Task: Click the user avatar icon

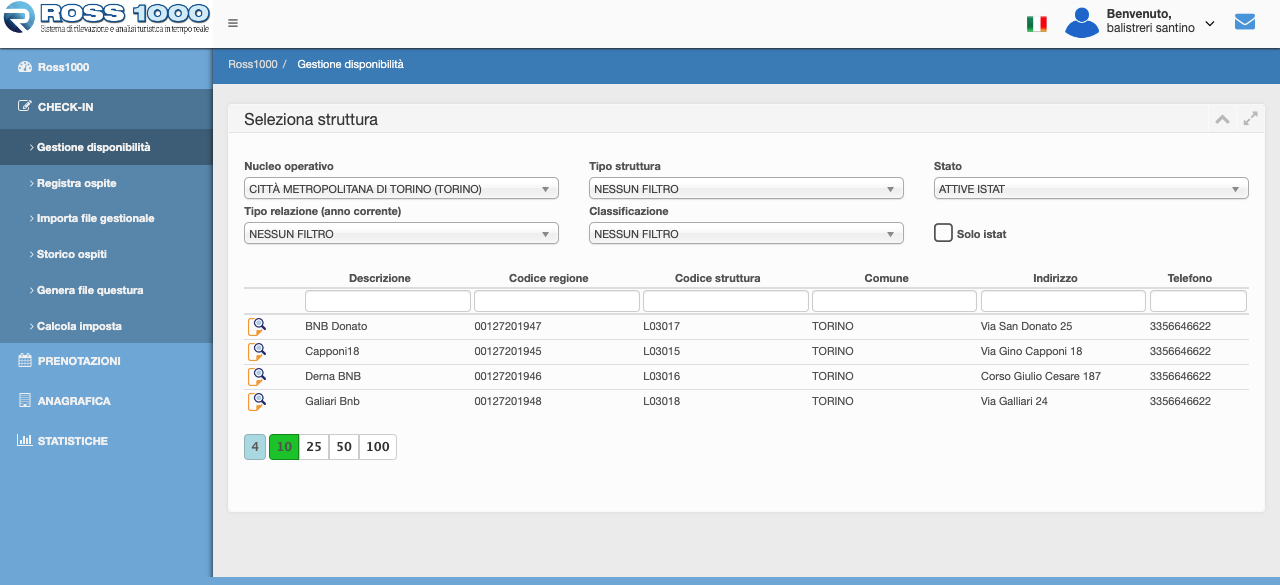Action: coord(1082,22)
